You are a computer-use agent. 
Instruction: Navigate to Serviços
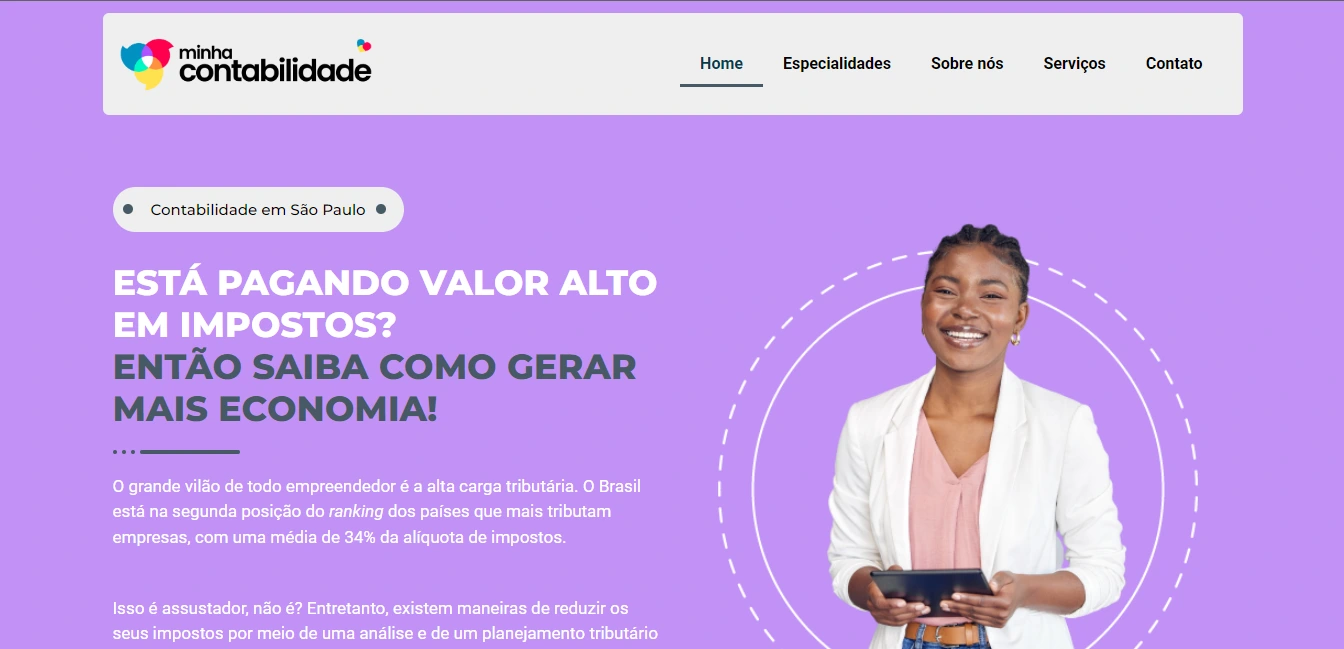click(x=1074, y=64)
